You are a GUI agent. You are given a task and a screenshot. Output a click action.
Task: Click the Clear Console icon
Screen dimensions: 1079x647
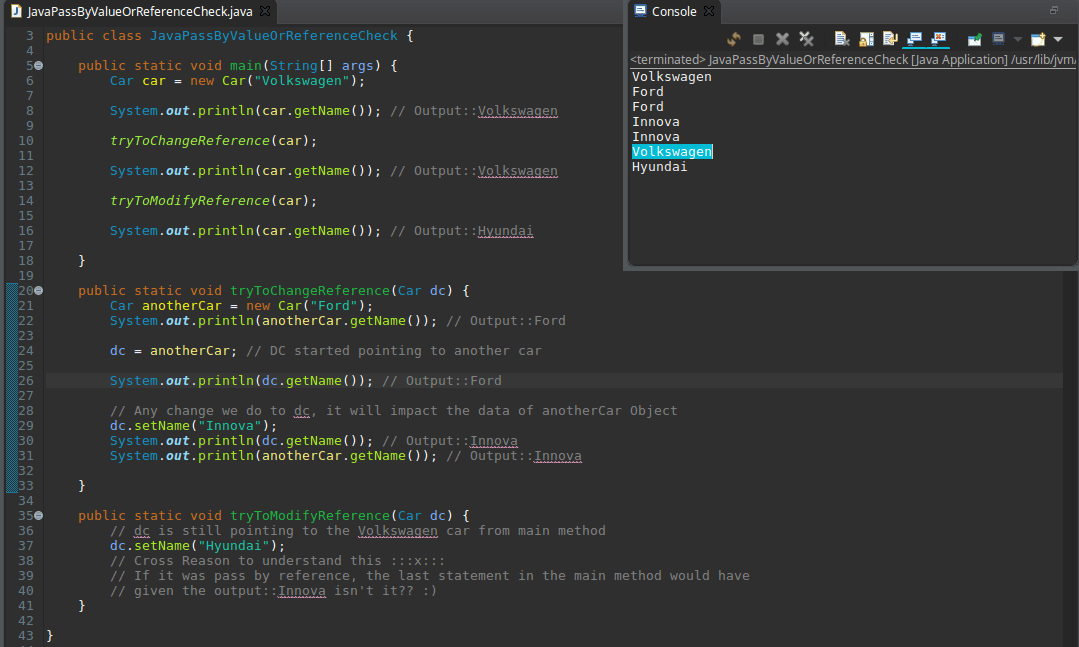pos(842,39)
